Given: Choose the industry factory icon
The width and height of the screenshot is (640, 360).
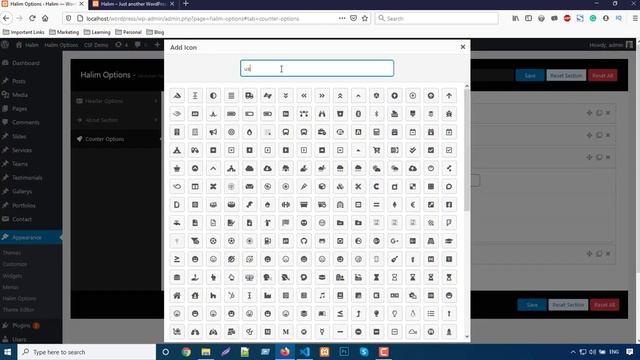Looking at the screenshot, I should [268, 296].
